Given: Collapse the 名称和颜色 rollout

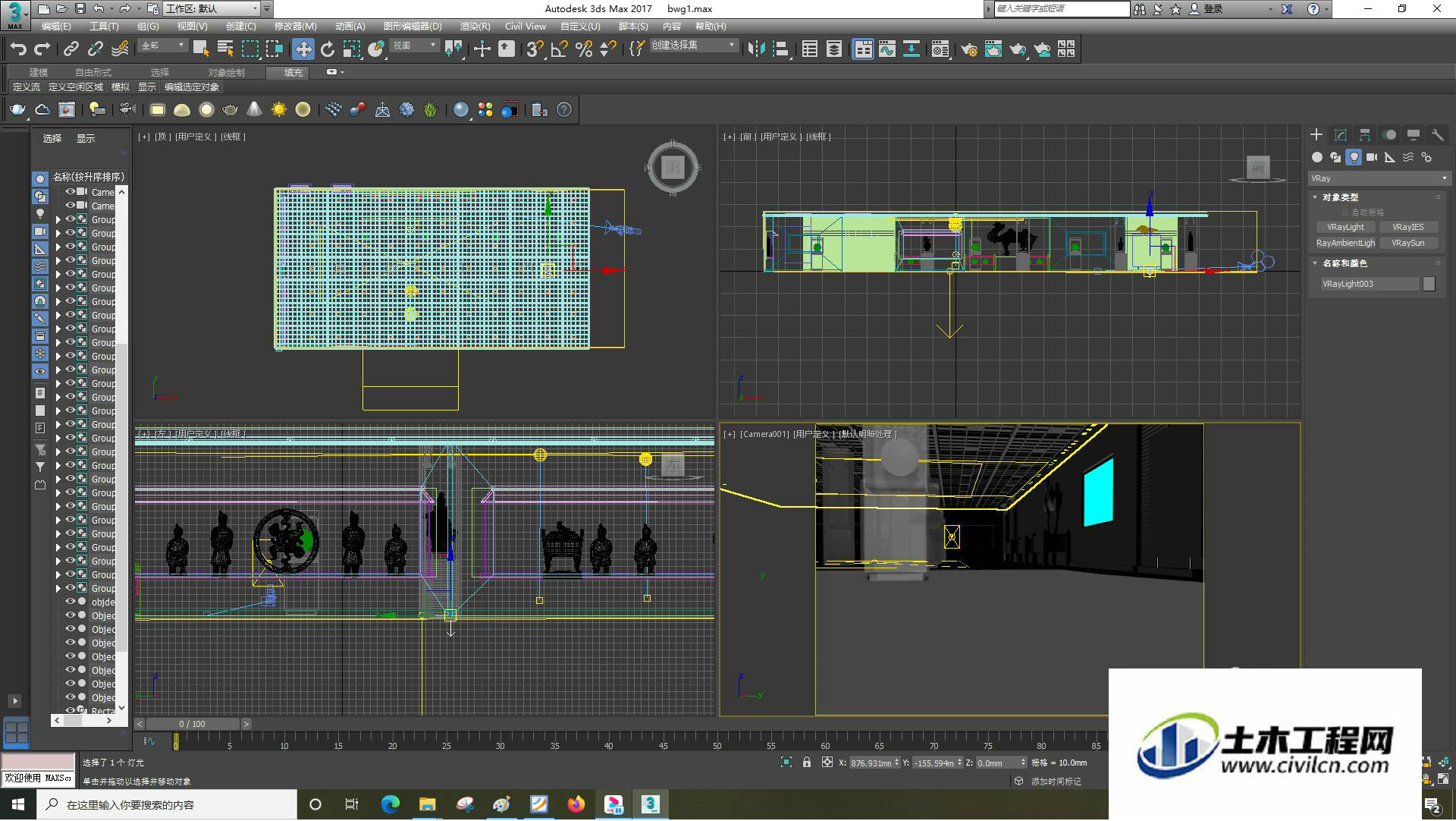Looking at the screenshot, I should (x=1316, y=263).
